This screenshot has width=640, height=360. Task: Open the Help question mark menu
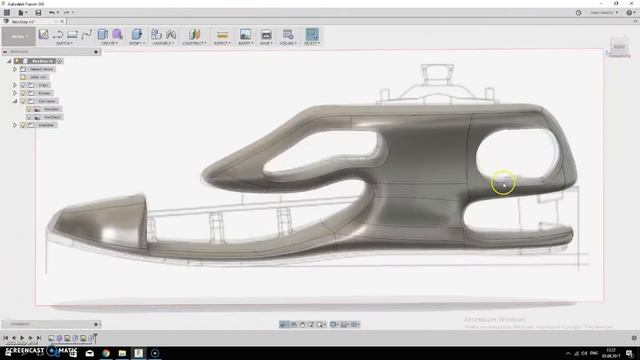(x=631, y=13)
